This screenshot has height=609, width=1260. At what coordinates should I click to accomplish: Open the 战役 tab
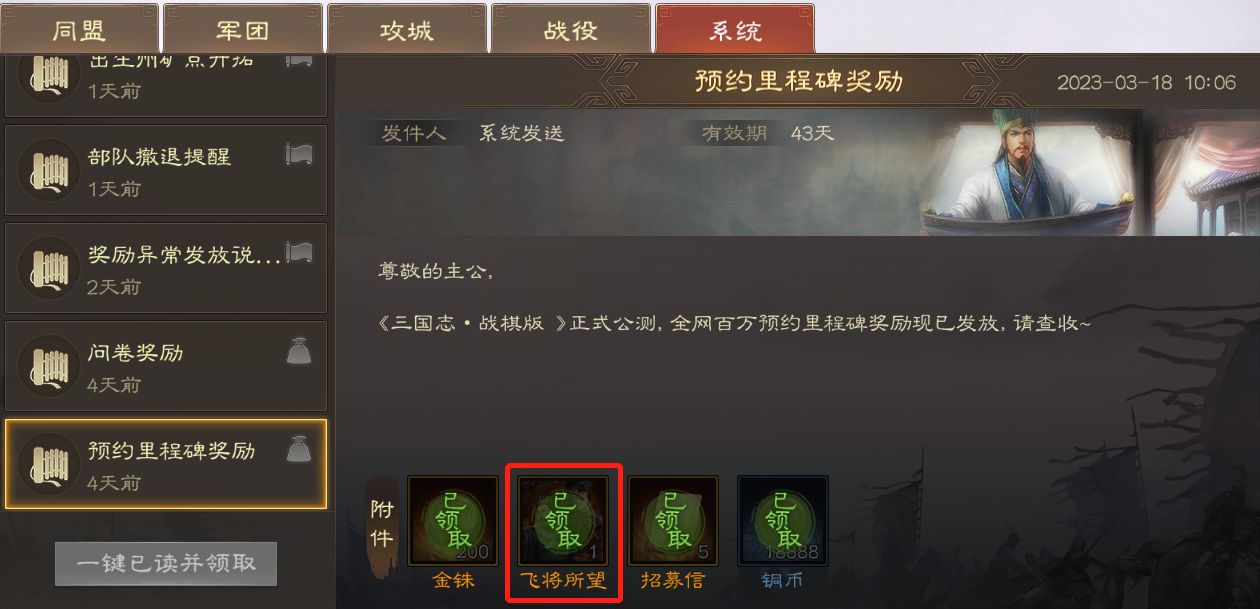click(x=571, y=29)
